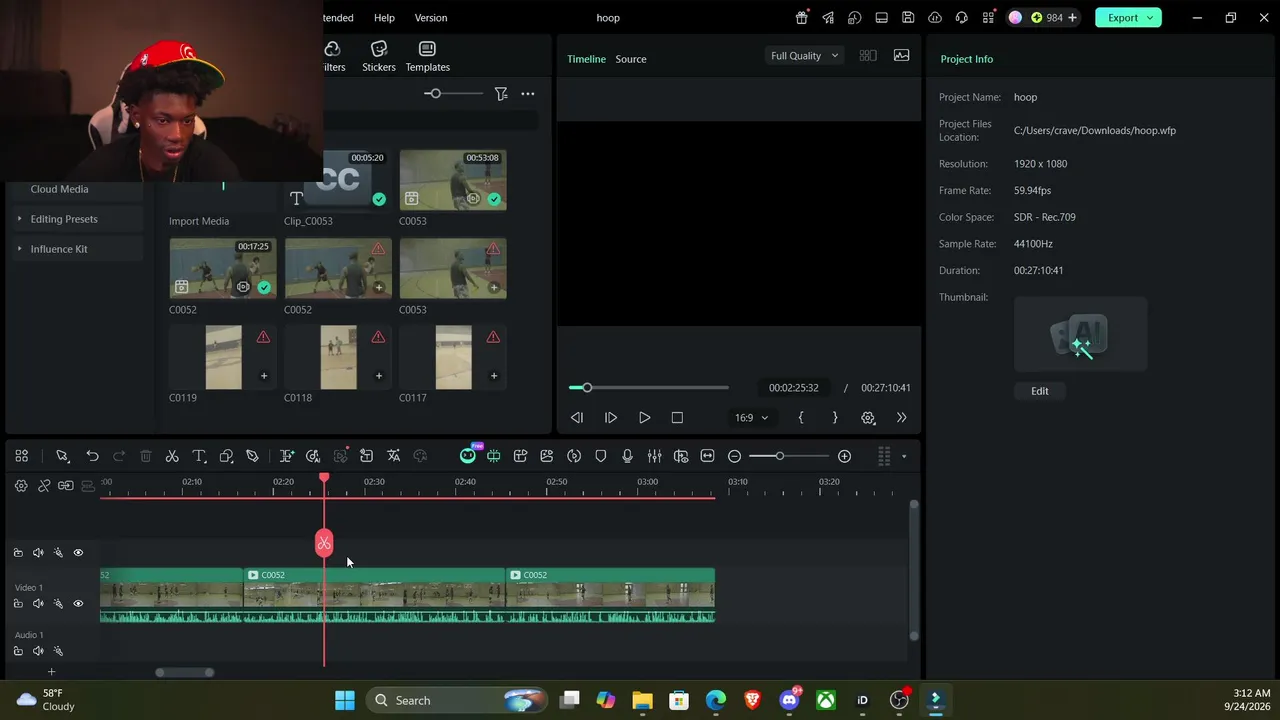This screenshot has width=1280, height=720.
Task: Open the Templates panel
Action: (x=427, y=57)
